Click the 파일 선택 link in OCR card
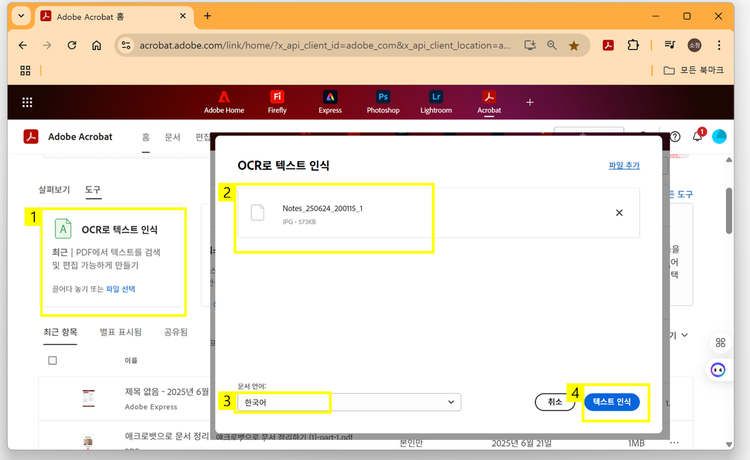The height and width of the screenshot is (460, 750). point(121,289)
